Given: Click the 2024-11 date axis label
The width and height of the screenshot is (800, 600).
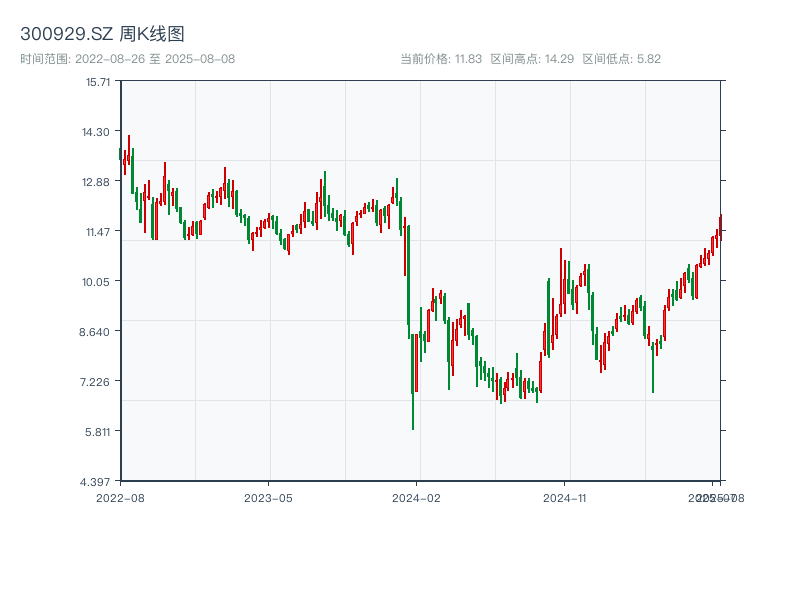Looking at the screenshot, I should point(564,497).
